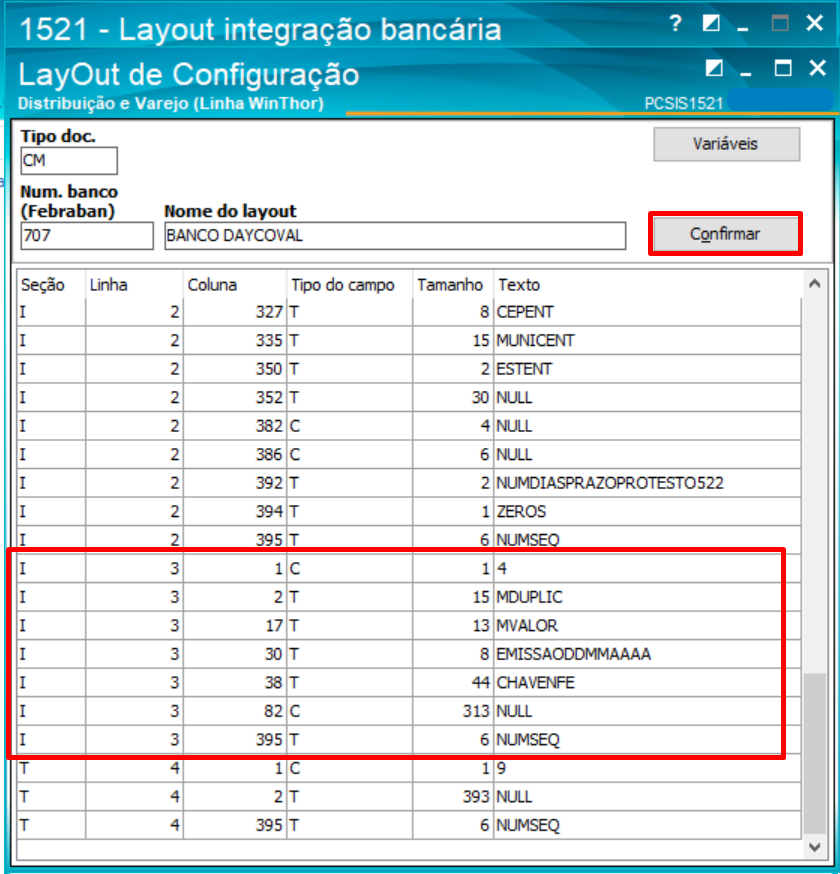840x874 pixels.
Task: Click Tamanho cell 15 in the MUNICENT row
Action: [453, 341]
